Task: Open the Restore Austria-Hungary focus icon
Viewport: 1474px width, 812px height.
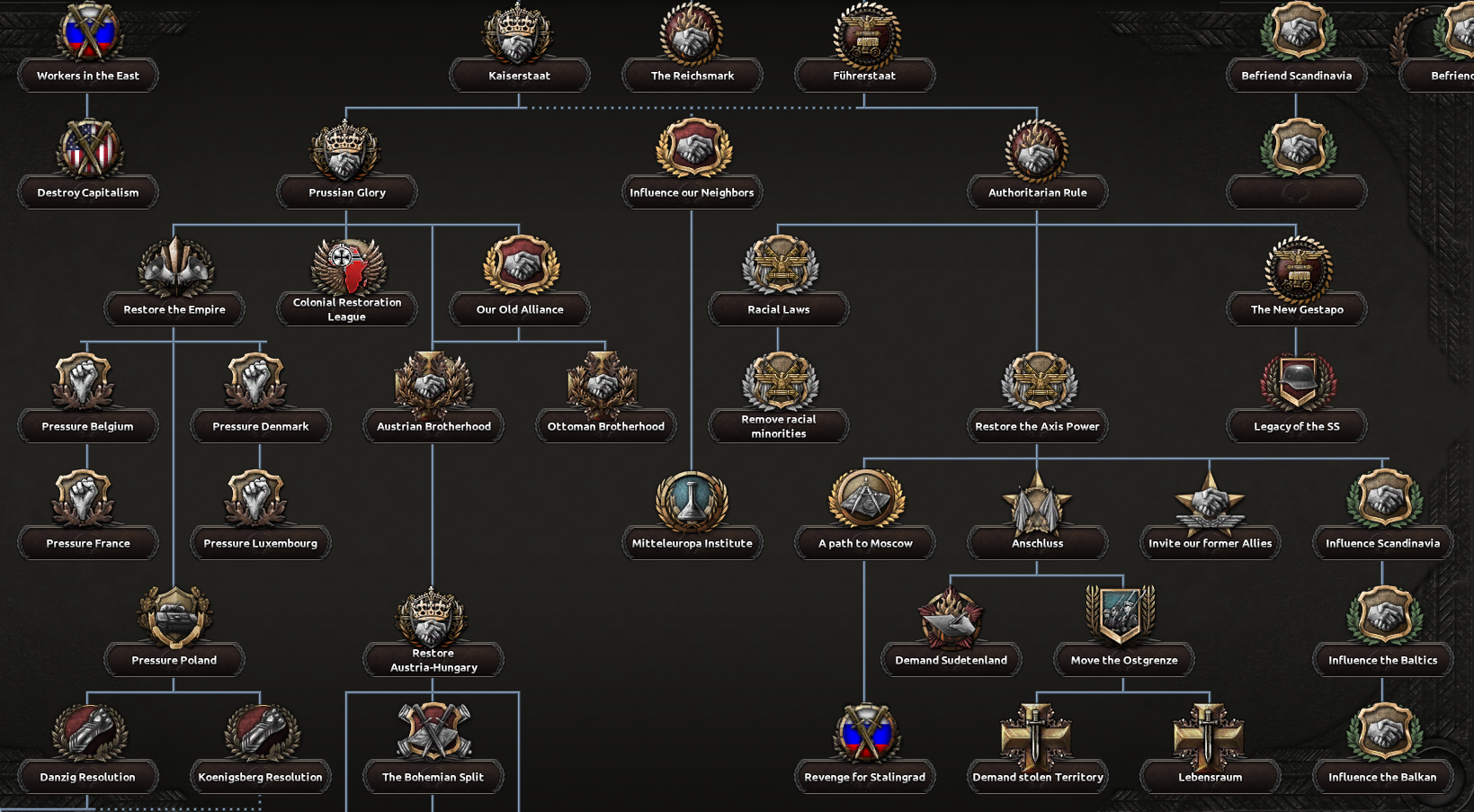Action: 433,617
